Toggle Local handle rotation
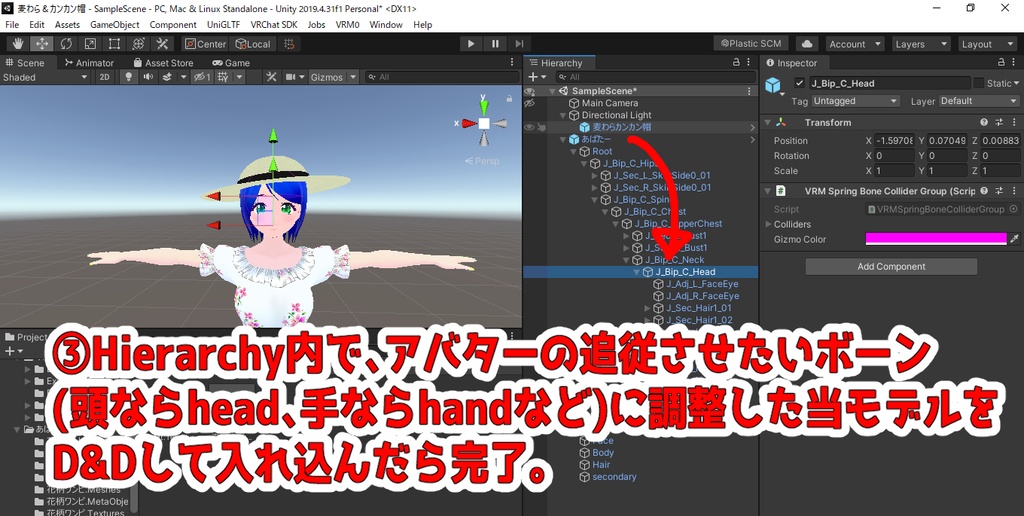Screen dimensions: 1024x516 click(x=253, y=44)
